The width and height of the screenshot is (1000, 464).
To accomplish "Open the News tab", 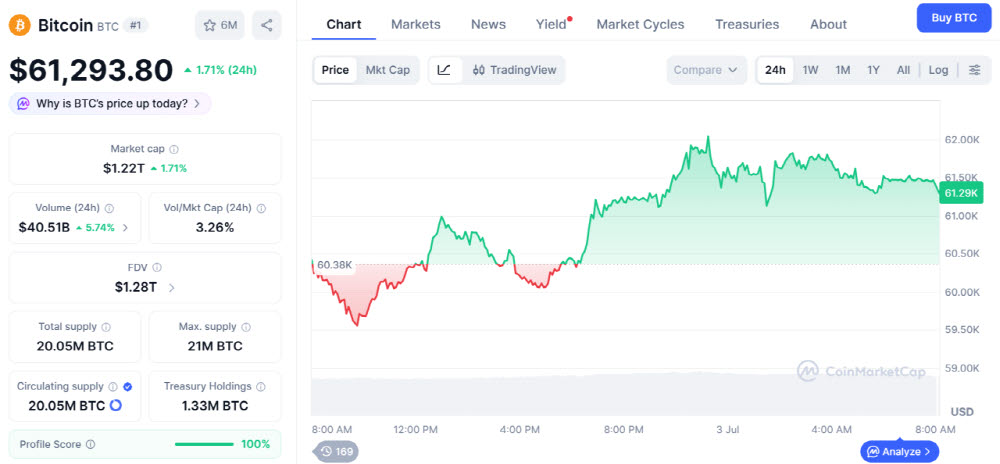I will (x=489, y=24).
